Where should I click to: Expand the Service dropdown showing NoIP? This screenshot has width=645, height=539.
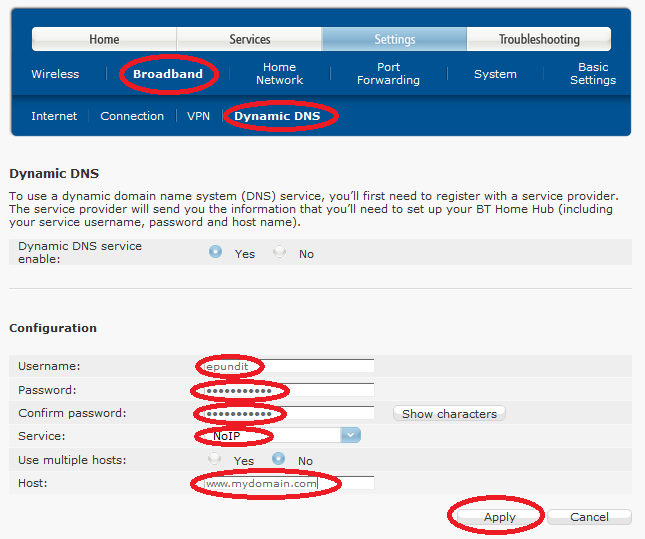350,435
